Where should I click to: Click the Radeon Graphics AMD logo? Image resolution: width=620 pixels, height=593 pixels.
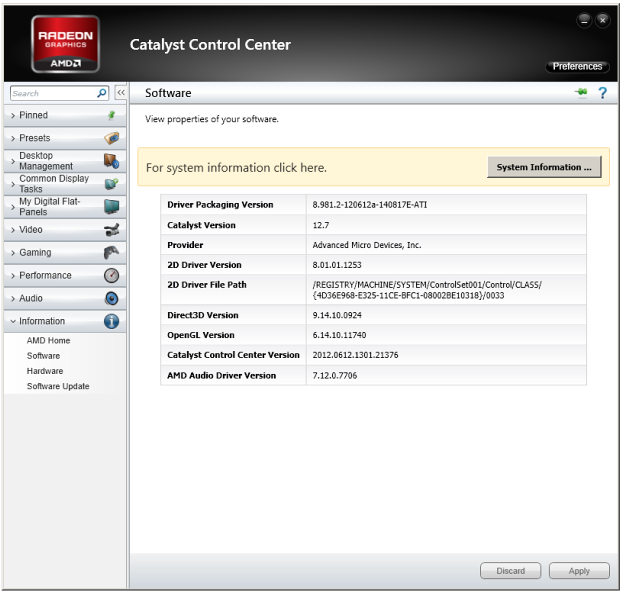[65, 44]
